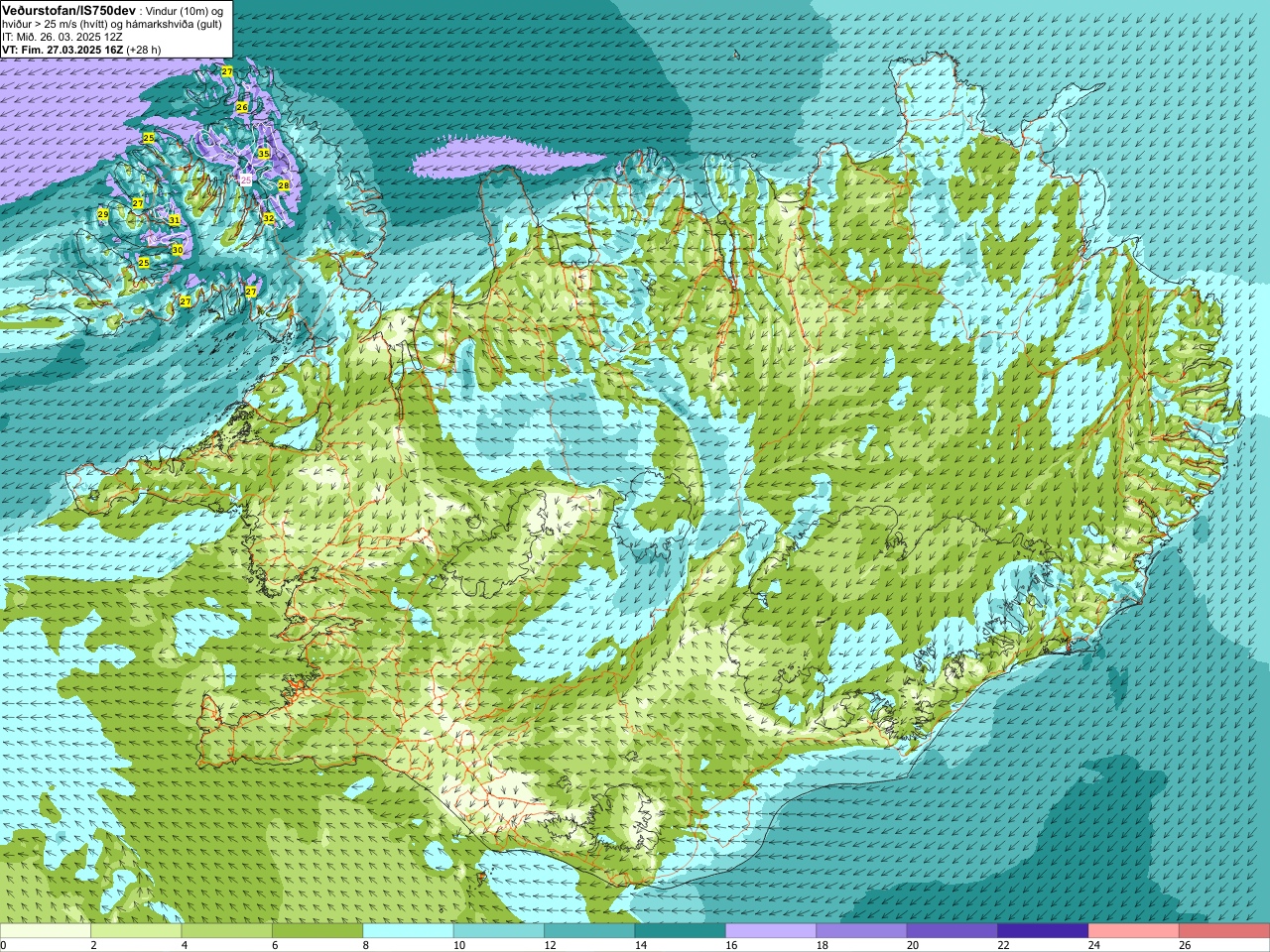Click the 'hámarkshviða (gult)' legend note
The image size is (1270, 952).
coord(174,24)
